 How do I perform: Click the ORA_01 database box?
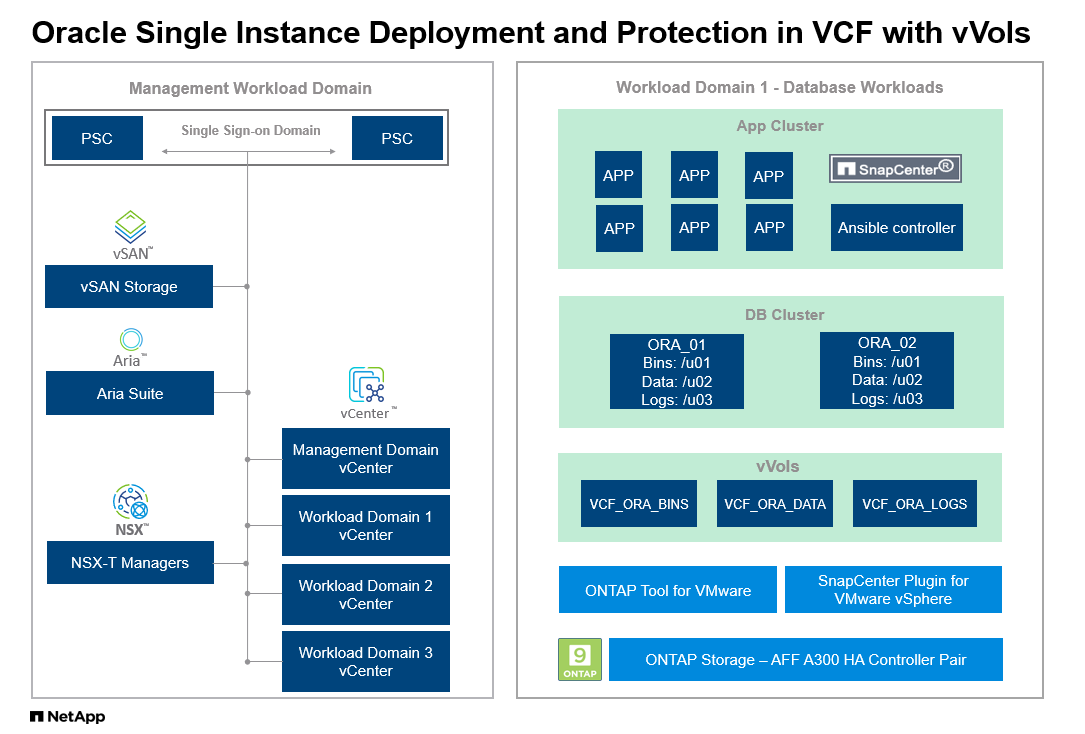(x=677, y=371)
